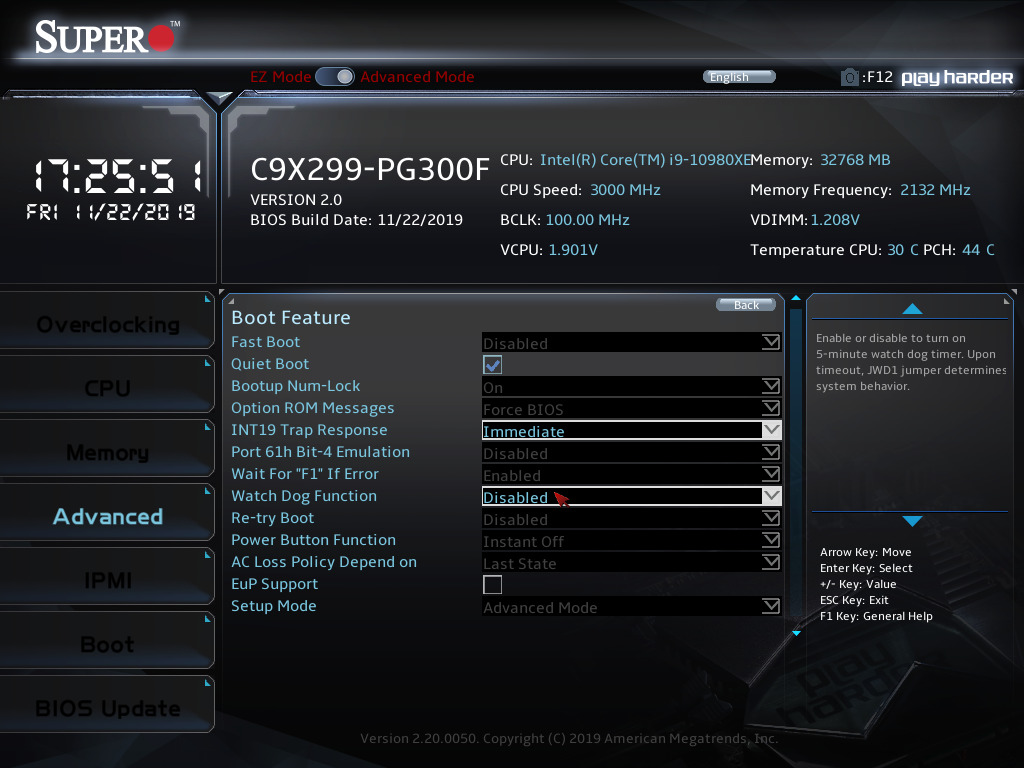Uncheck the Quiet Boot checkbox
Viewport: 1024px width, 768px height.
492,364
